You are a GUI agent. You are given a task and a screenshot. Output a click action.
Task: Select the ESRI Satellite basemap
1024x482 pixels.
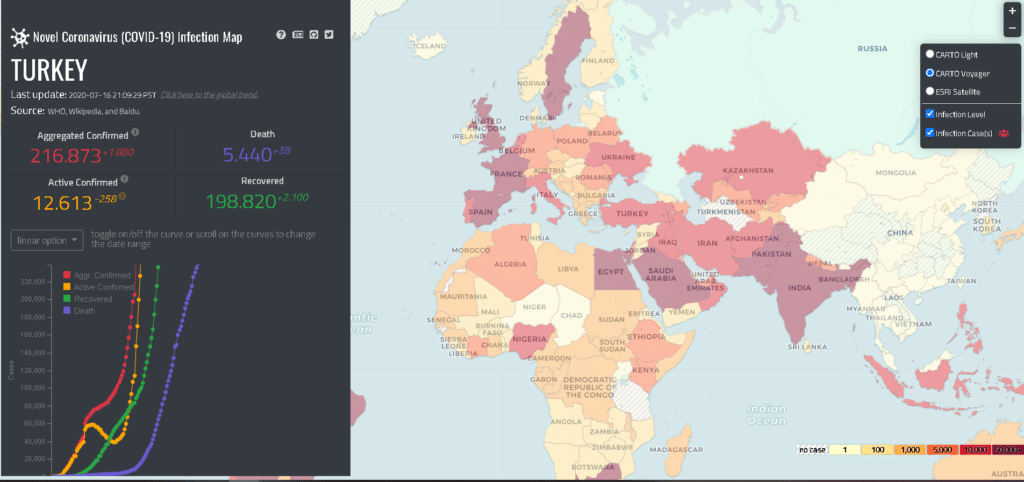click(930, 91)
